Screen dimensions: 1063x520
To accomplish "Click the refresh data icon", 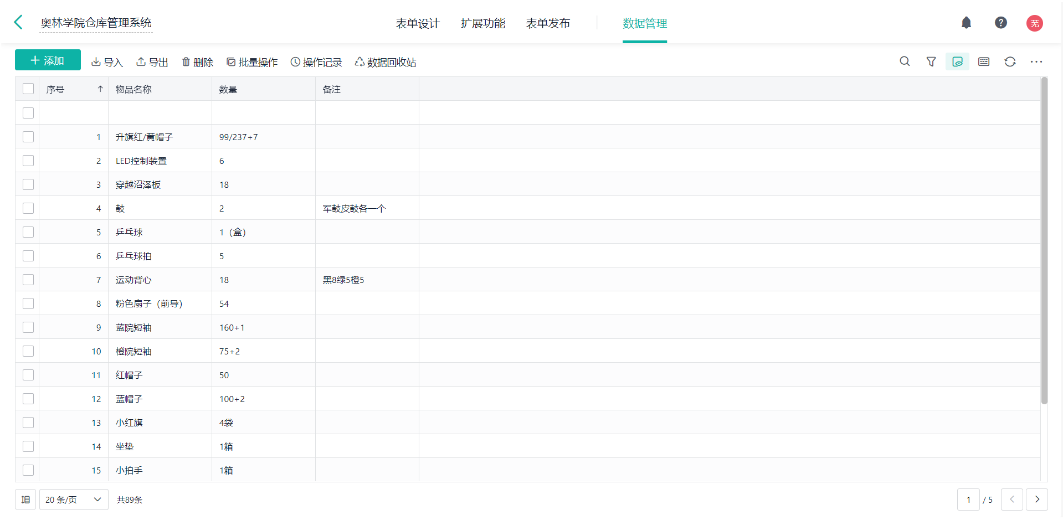I will (x=1010, y=61).
